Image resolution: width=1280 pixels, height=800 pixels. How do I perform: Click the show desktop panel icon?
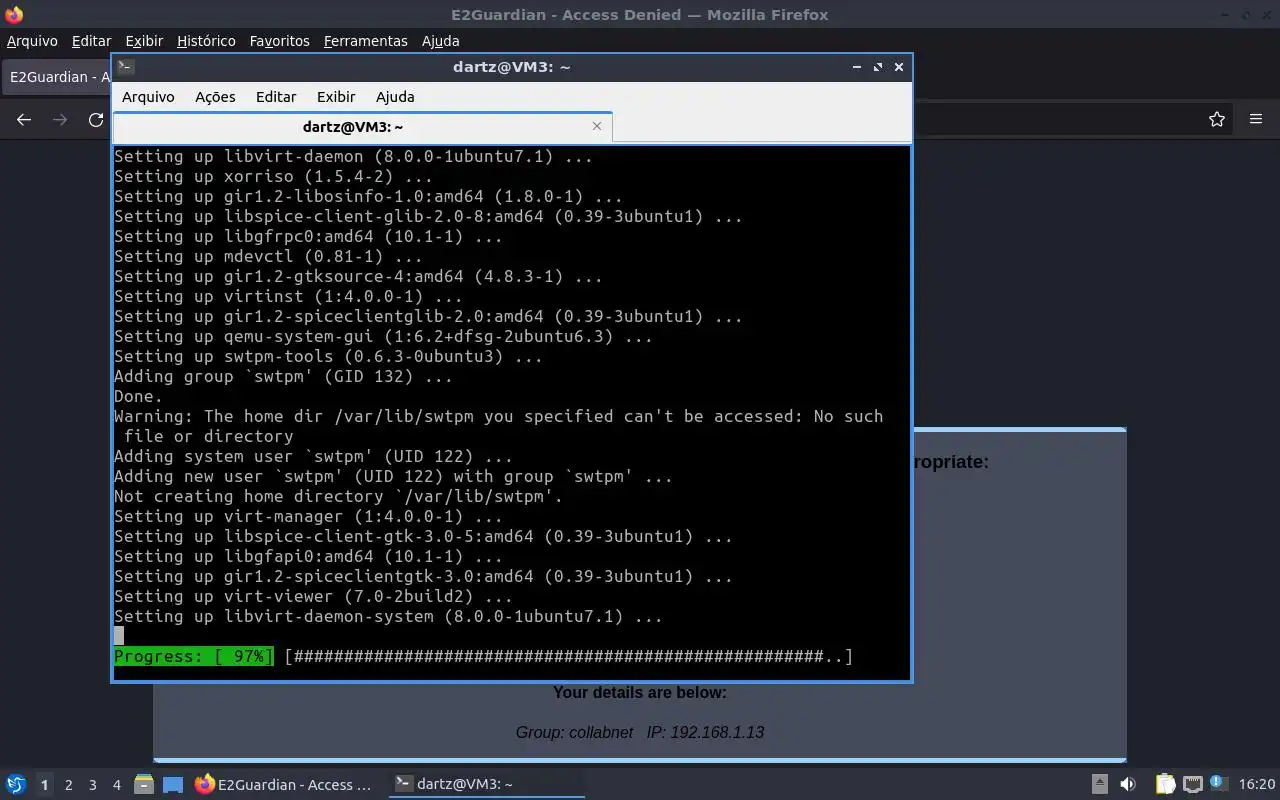pos(173,785)
